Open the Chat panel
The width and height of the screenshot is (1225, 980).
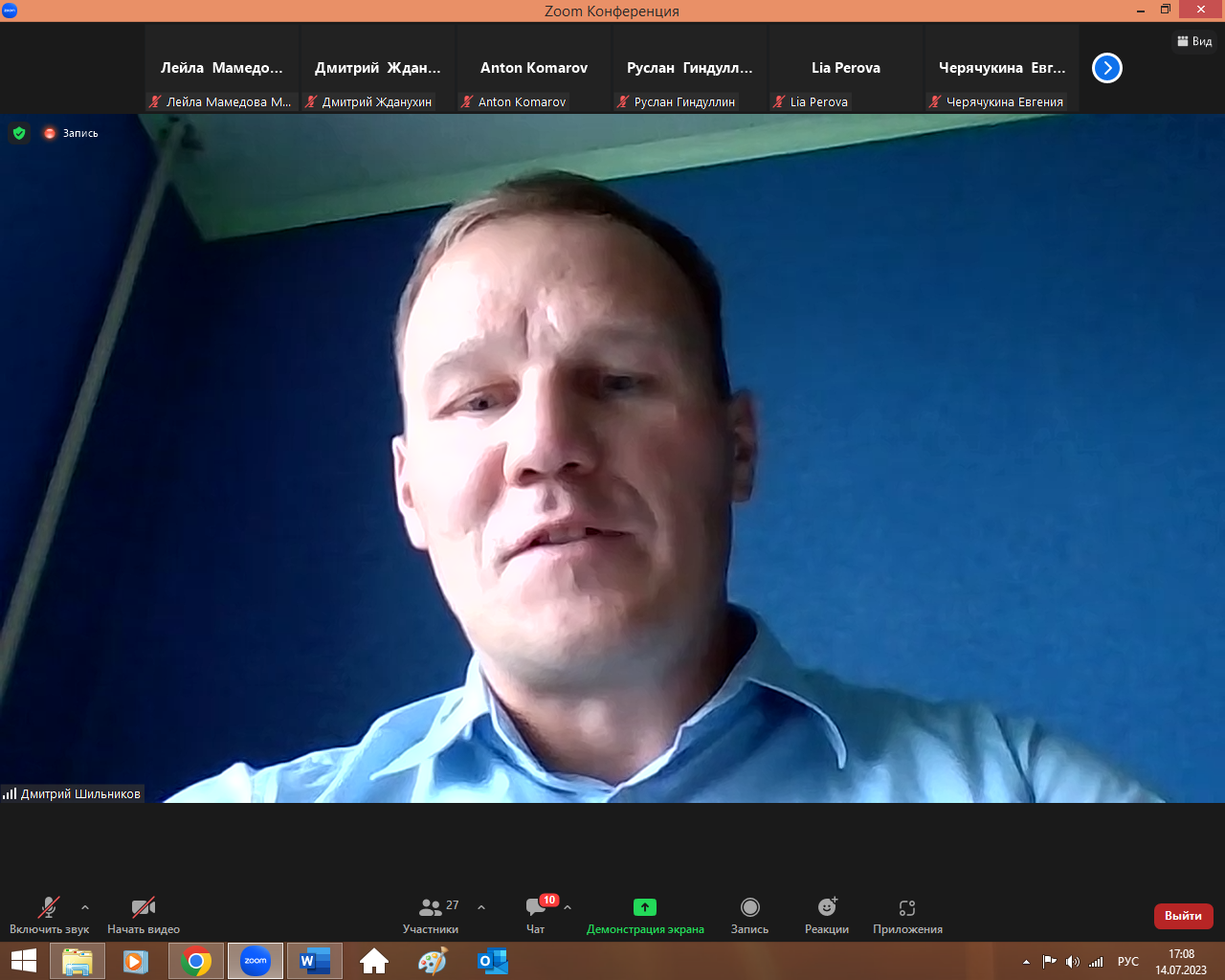pyautogui.click(x=536, y=915)
